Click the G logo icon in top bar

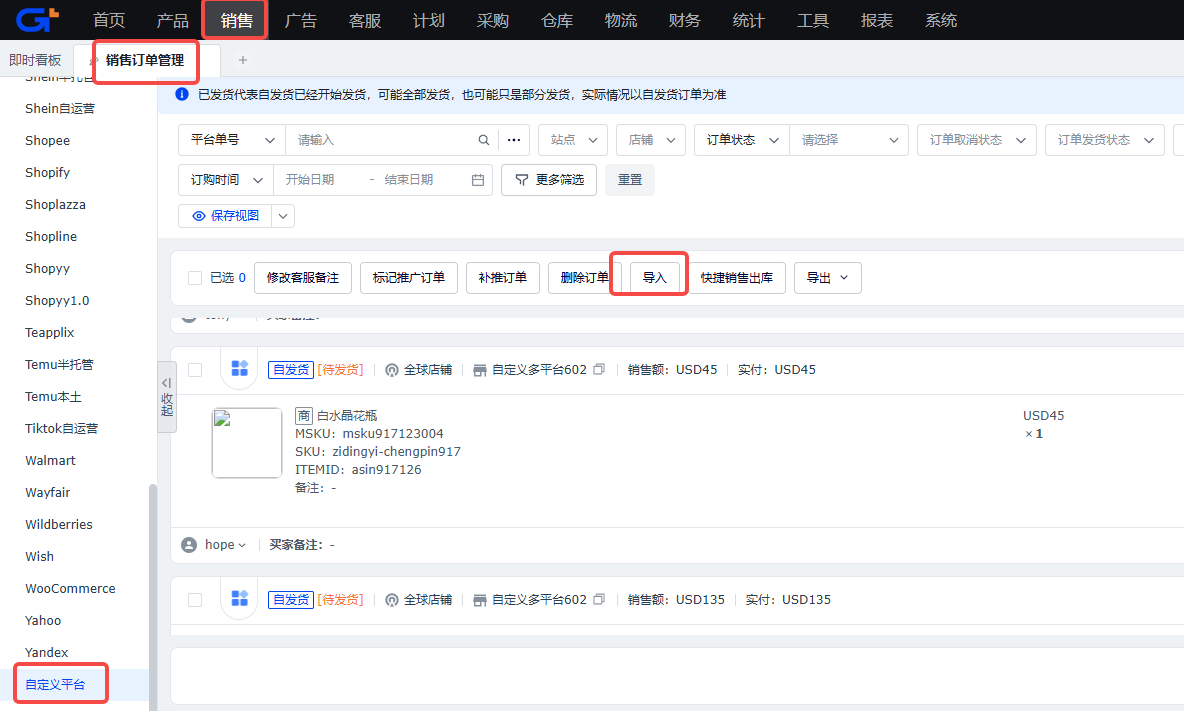[x=37, y=20]
